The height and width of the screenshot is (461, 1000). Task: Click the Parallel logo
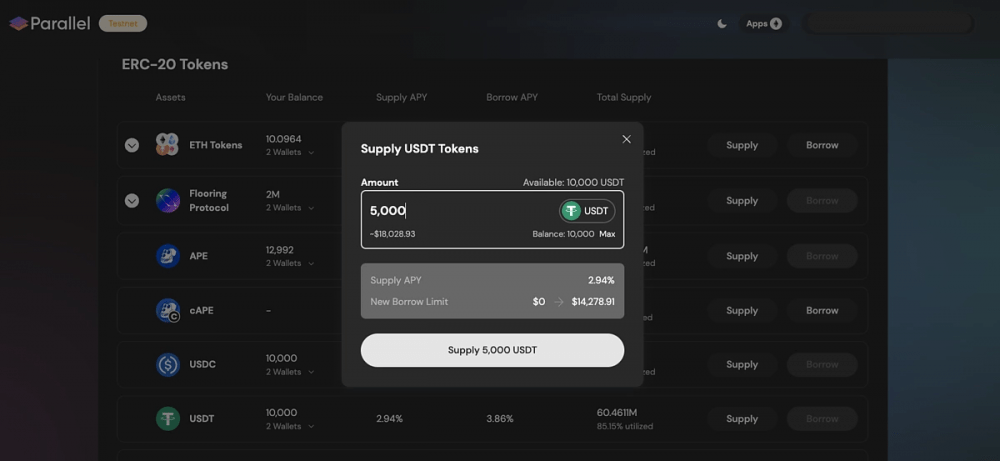coord(50,24)
